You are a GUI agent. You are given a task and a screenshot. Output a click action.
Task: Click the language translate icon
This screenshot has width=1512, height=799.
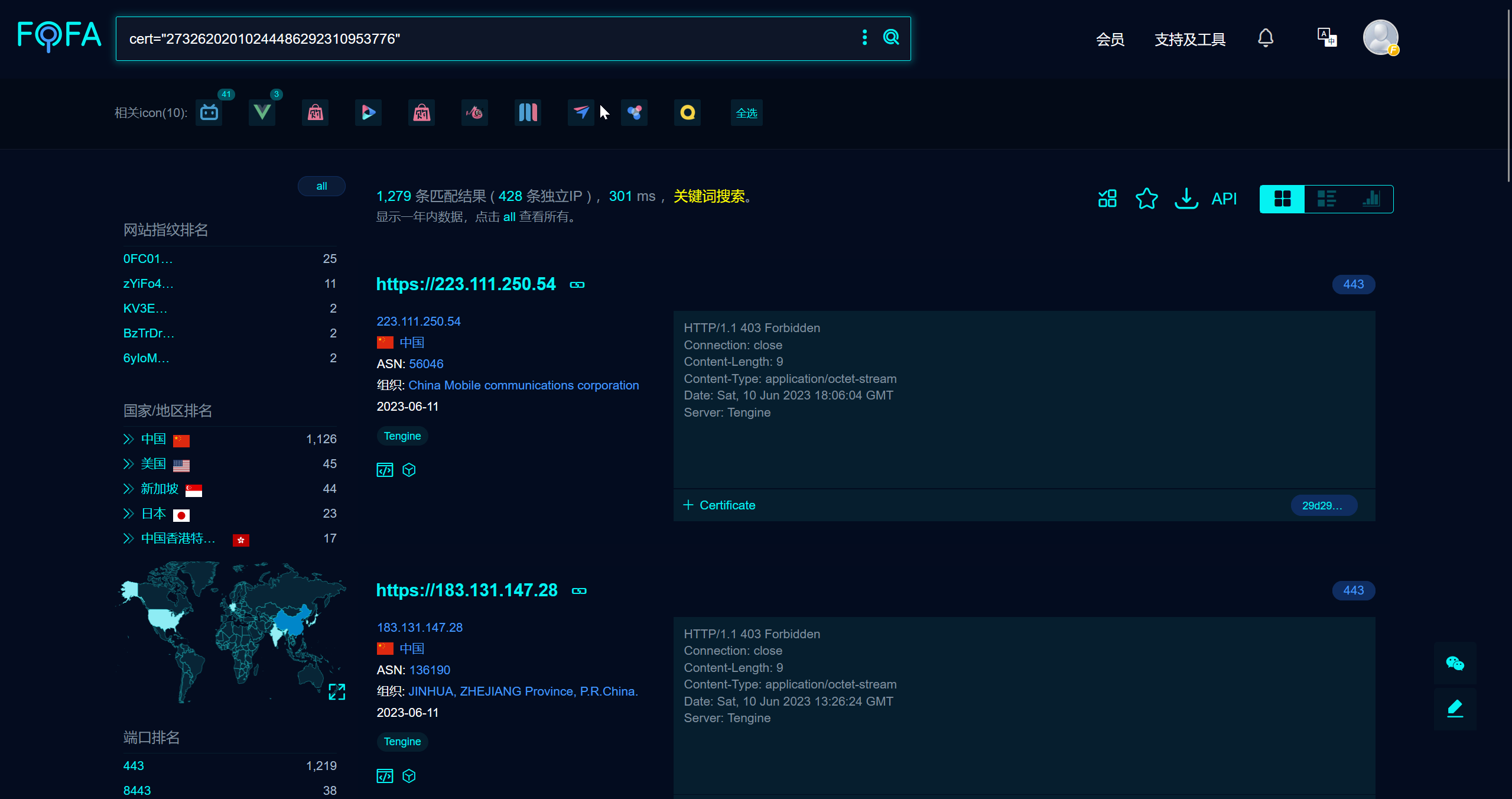point(1327,37)
